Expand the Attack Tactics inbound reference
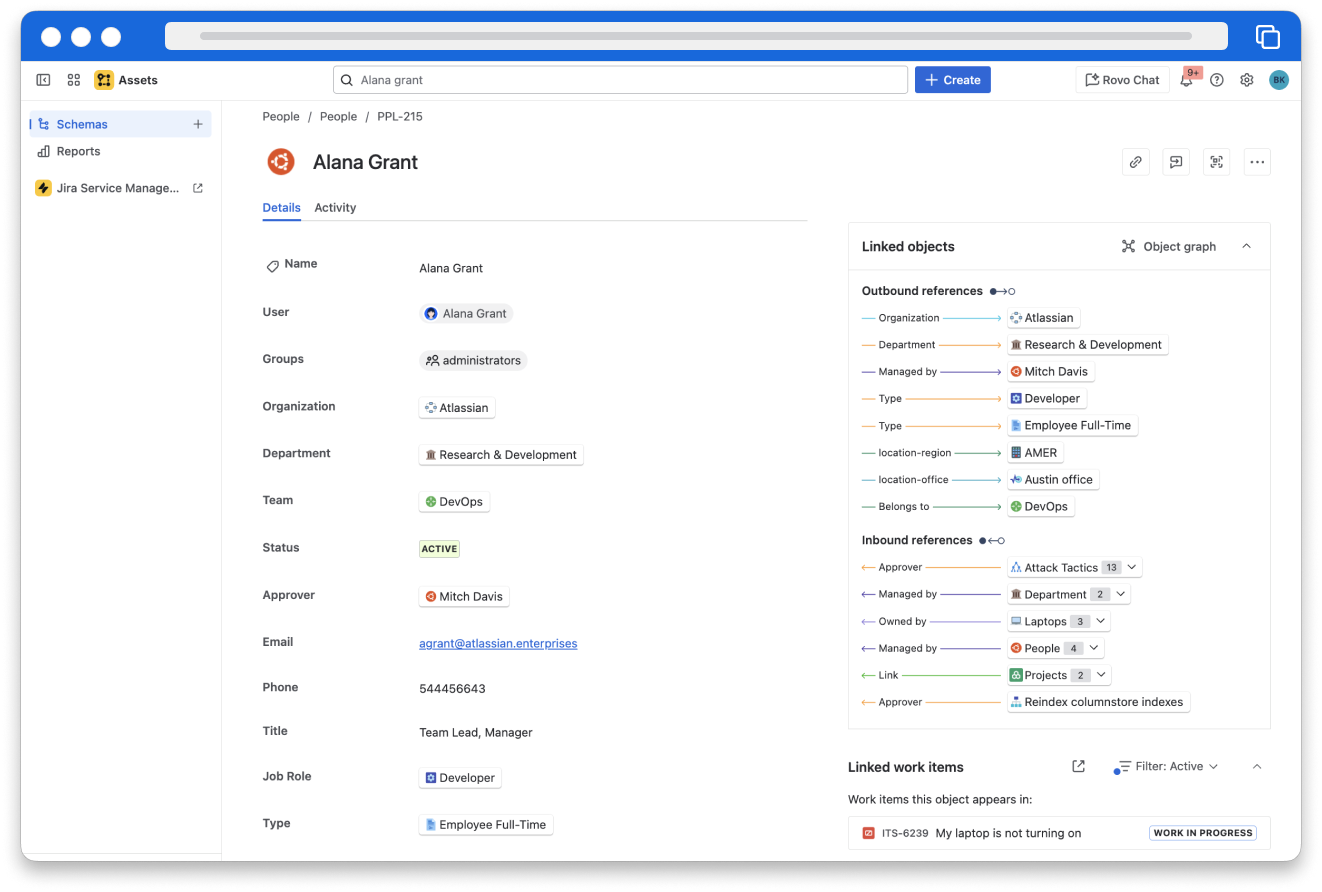The width and height of the screenshot is (1322, 892). tap(1131, 567)
